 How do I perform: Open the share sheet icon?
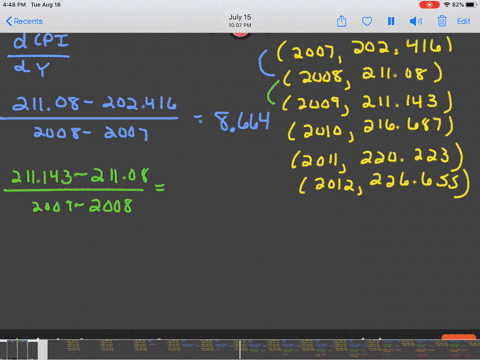coord(341,21)
